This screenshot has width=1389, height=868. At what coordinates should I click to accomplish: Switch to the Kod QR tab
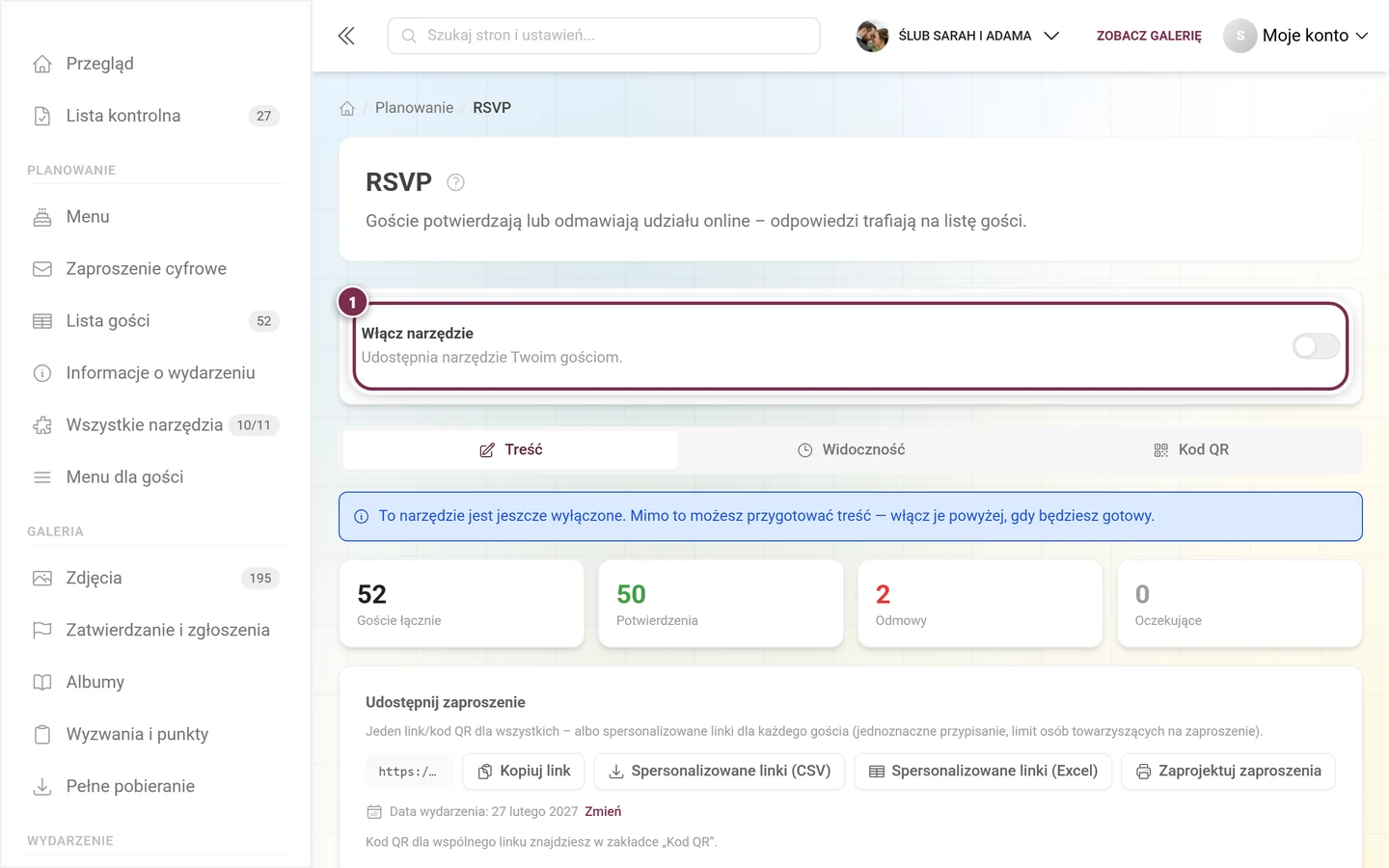[1191, 450]
